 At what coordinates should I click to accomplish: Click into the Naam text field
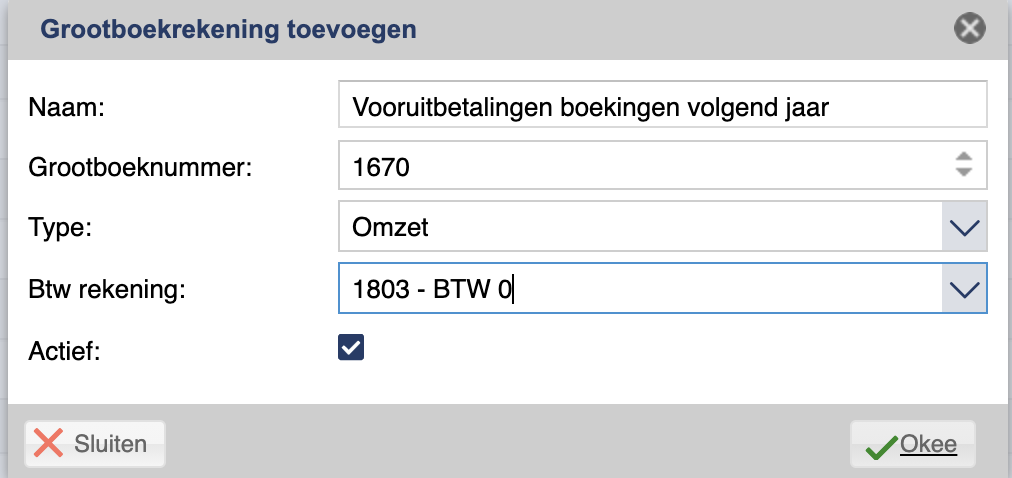[662, 105]
